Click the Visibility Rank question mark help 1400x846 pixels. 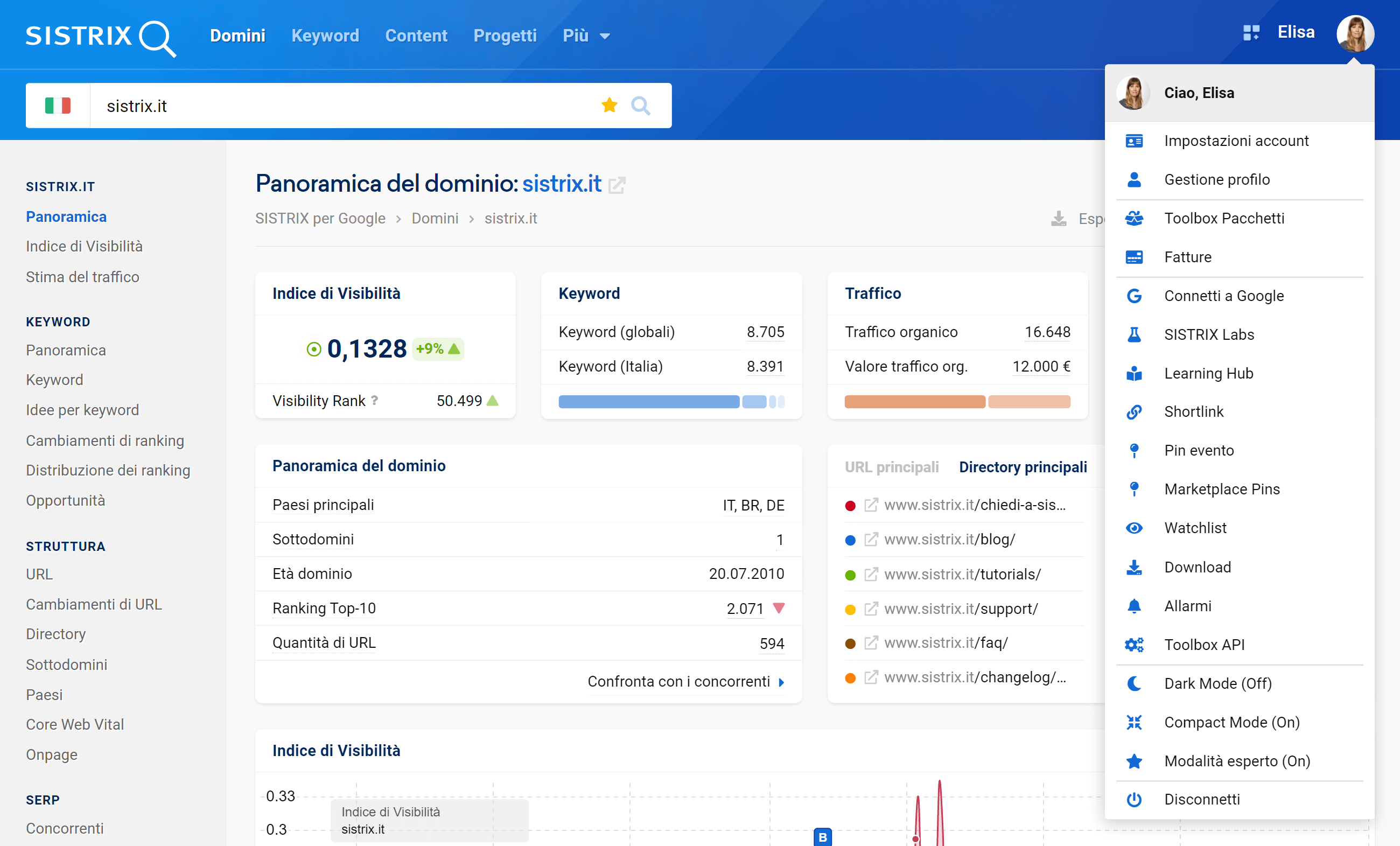coord(374,401)
